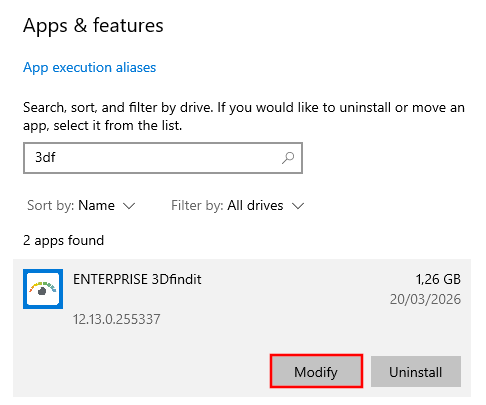Click into the search box containing '3df'
486x405 pixels.
[163, 158]
